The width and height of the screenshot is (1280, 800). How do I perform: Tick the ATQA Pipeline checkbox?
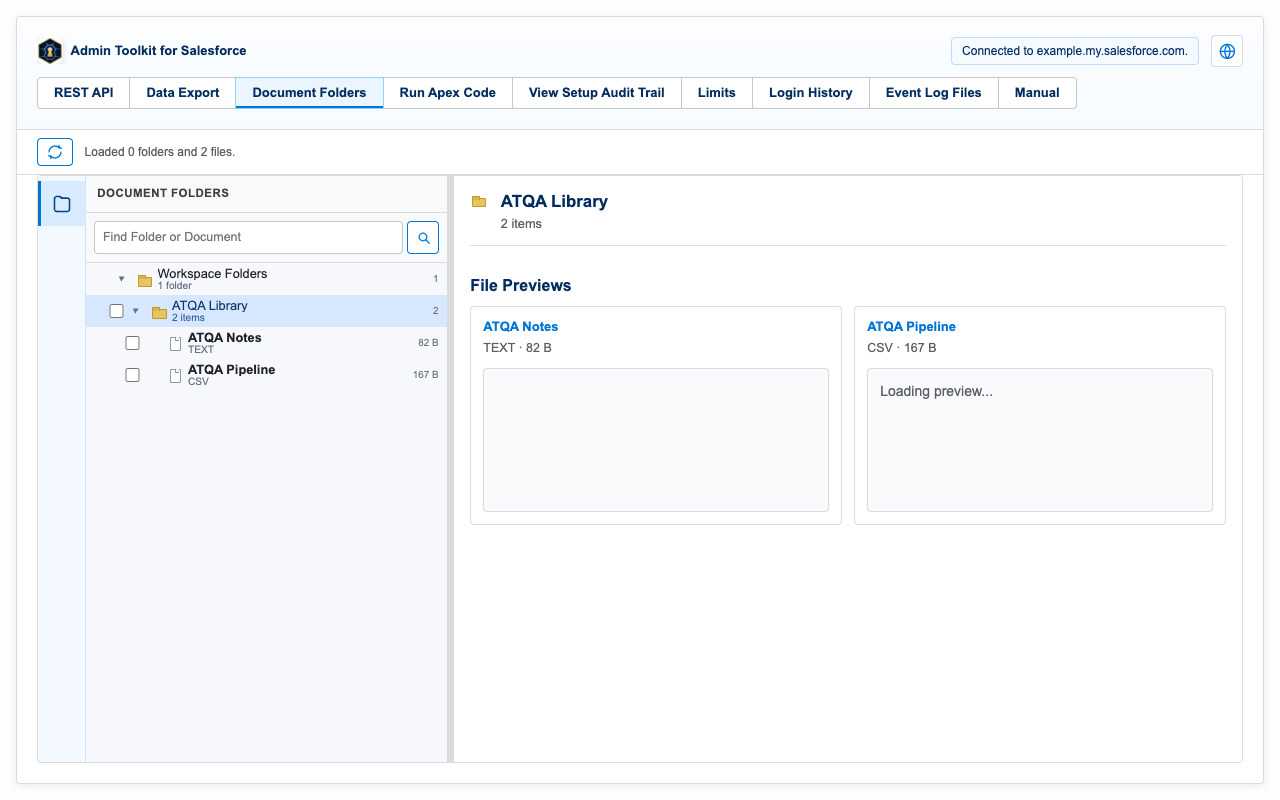[132, 375]
